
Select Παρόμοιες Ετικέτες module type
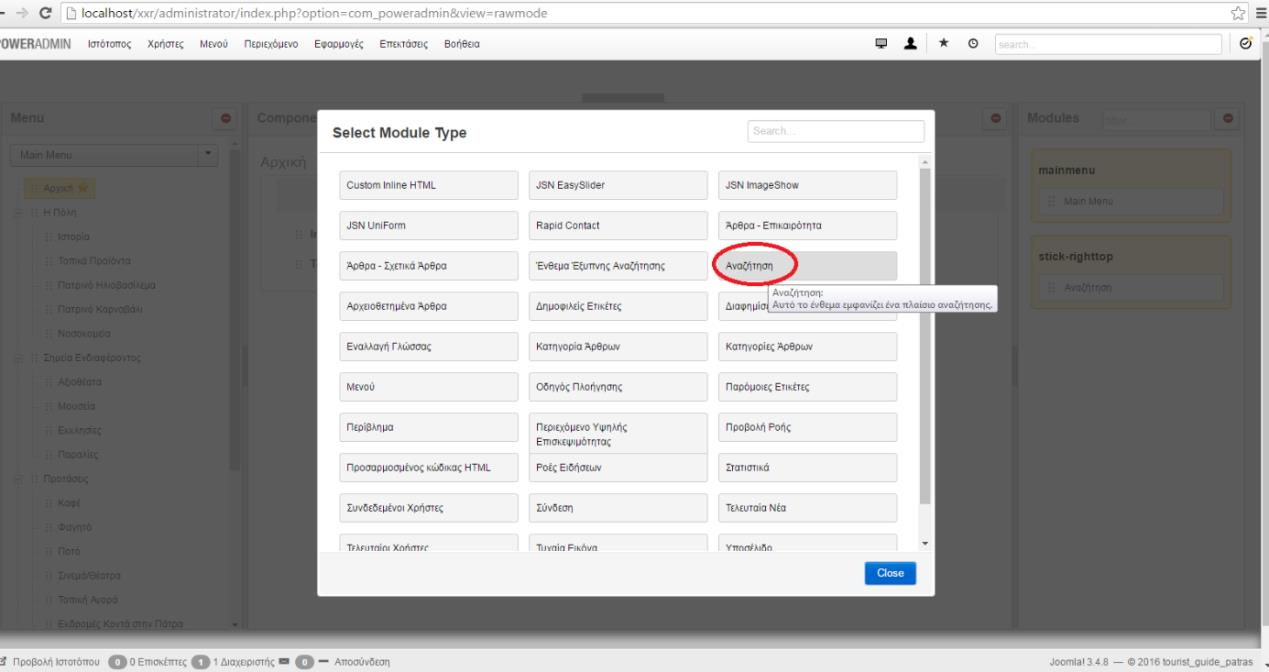(x=807, y=386)
